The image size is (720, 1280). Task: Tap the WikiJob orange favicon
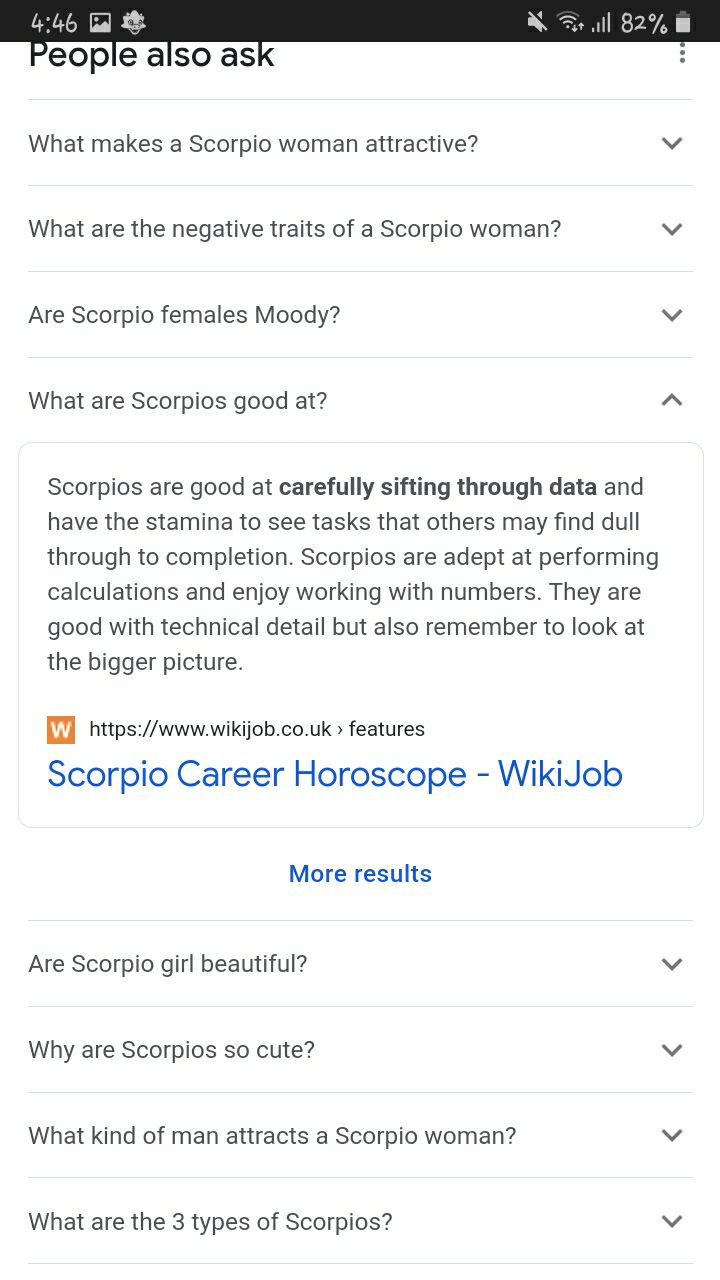[61, 729]
